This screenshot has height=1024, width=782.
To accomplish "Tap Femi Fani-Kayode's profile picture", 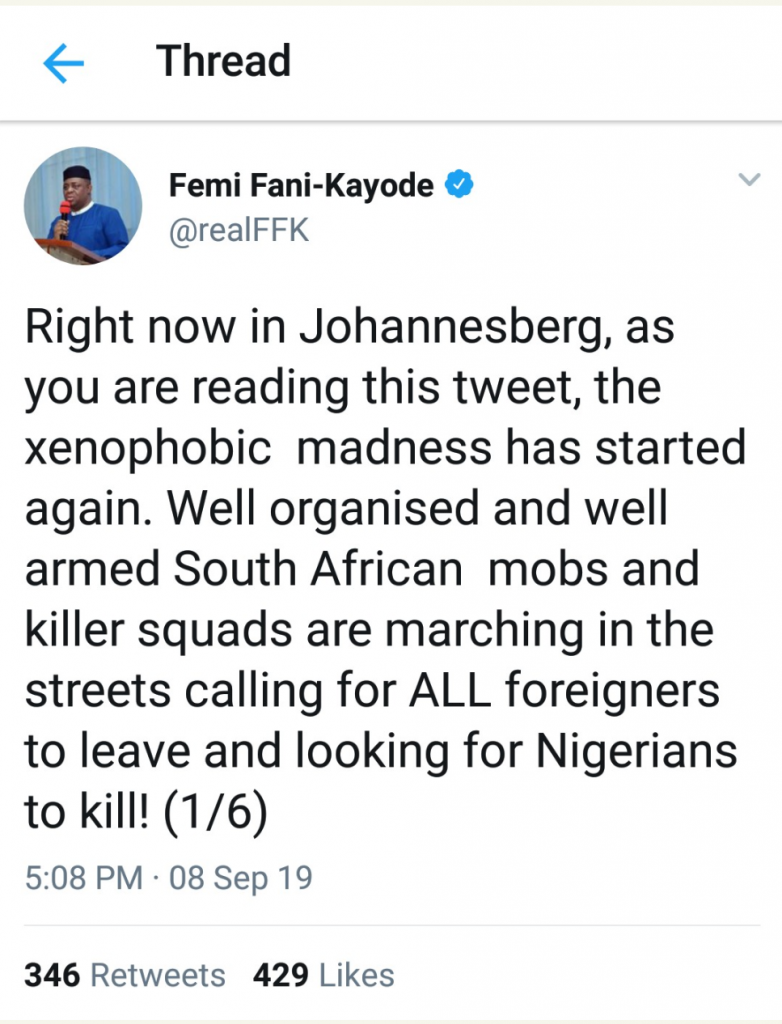I will [83, 206].
